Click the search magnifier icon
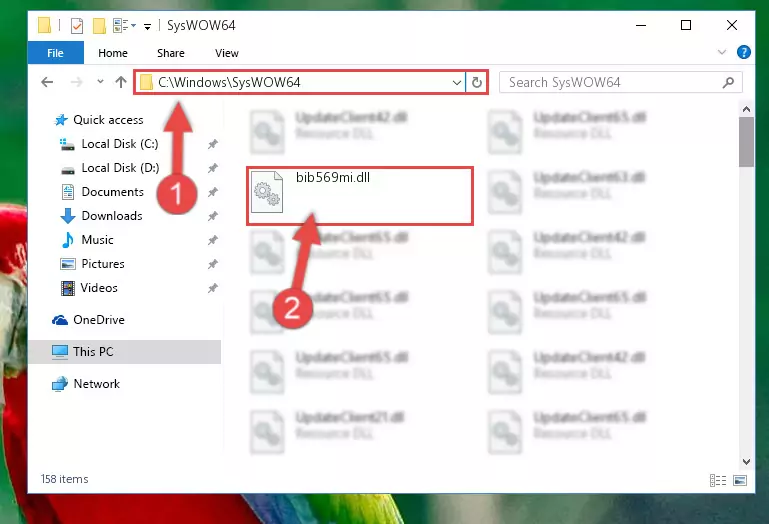Viewport: 769px width, 524px height. (x=728, y=82)
